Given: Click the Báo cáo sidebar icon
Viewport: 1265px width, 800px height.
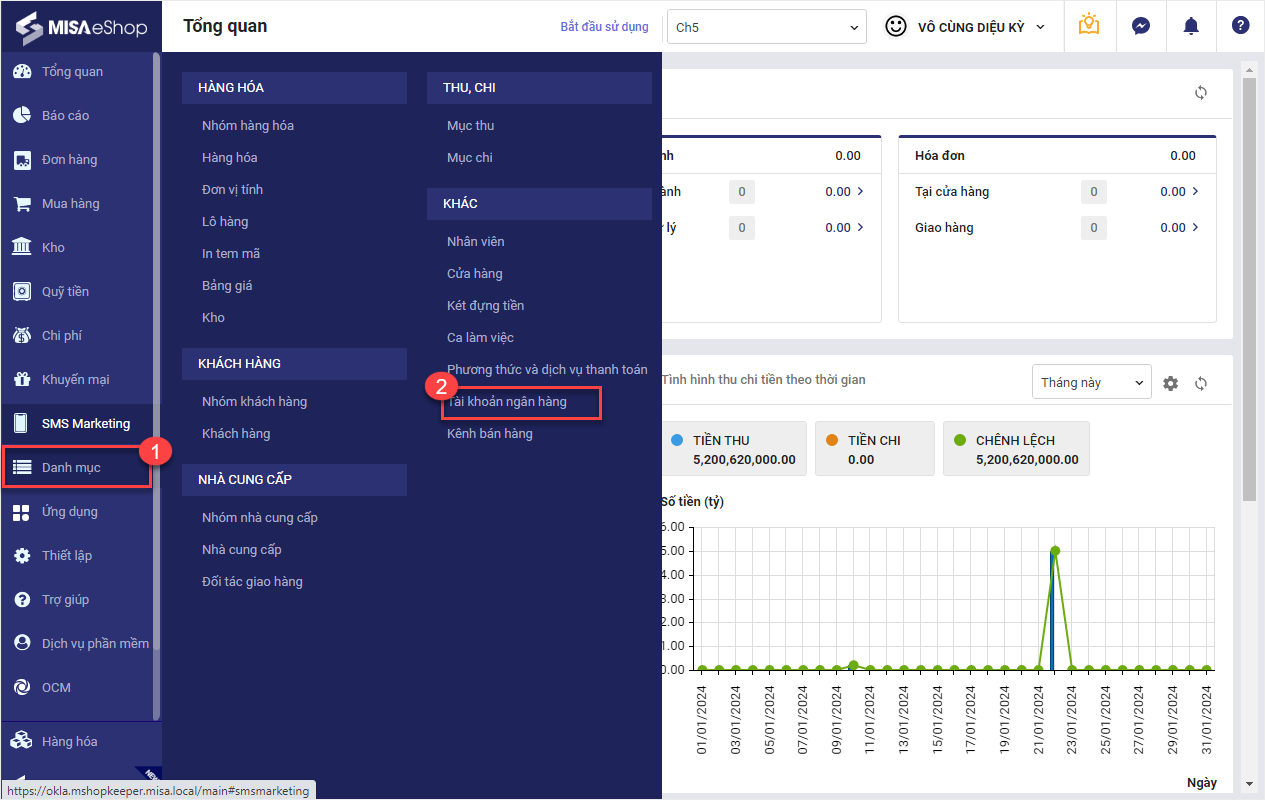Looking at the screenshot, I should 22,115.
